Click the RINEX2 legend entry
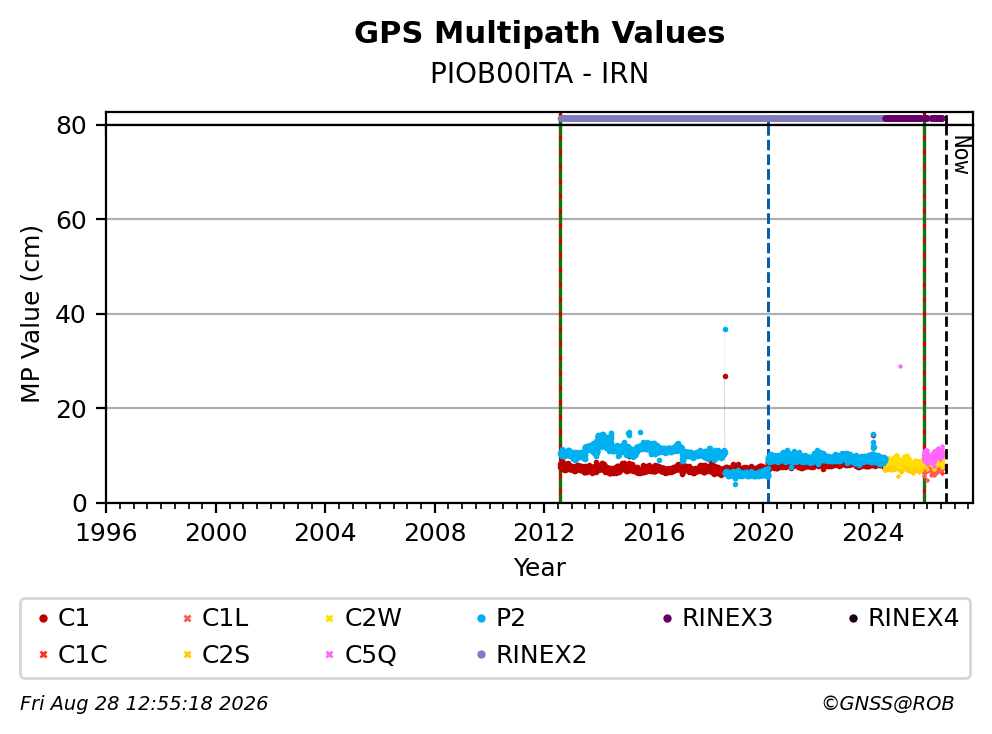The width and height of the screenshot is (992, 734). [531, 654]
